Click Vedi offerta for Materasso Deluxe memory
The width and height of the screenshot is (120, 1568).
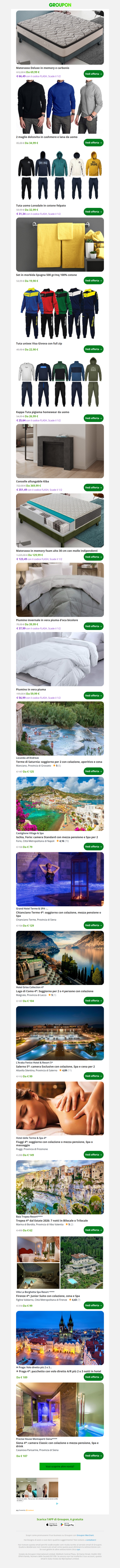93,74
